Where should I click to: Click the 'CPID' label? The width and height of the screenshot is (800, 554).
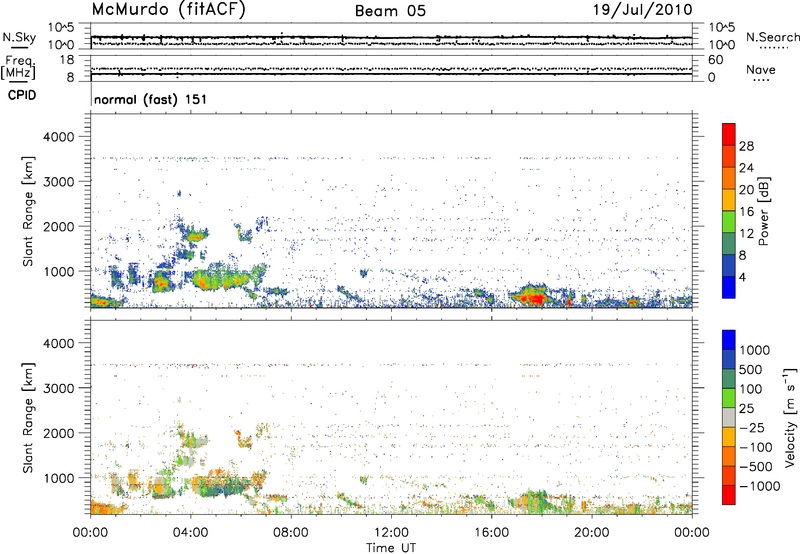[x=22, y=95]
